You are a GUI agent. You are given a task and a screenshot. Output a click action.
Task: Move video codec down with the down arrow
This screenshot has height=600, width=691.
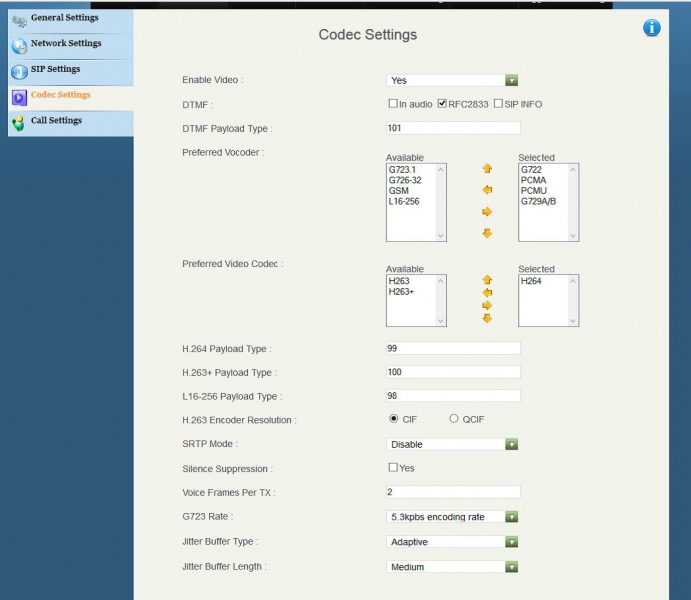[x=487, y=318]
